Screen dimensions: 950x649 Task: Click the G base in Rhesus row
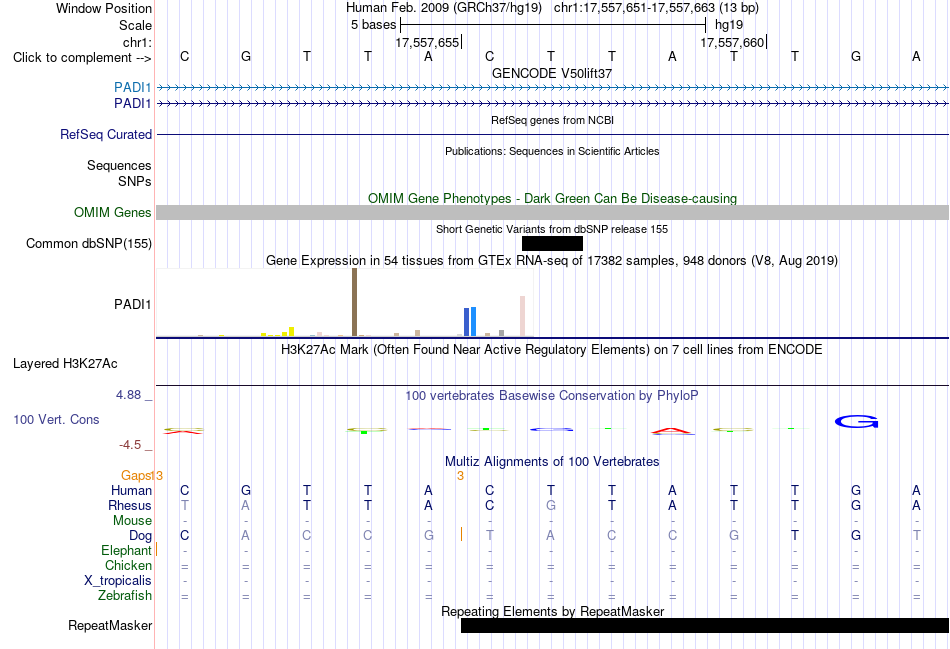[x=550, y=505]
